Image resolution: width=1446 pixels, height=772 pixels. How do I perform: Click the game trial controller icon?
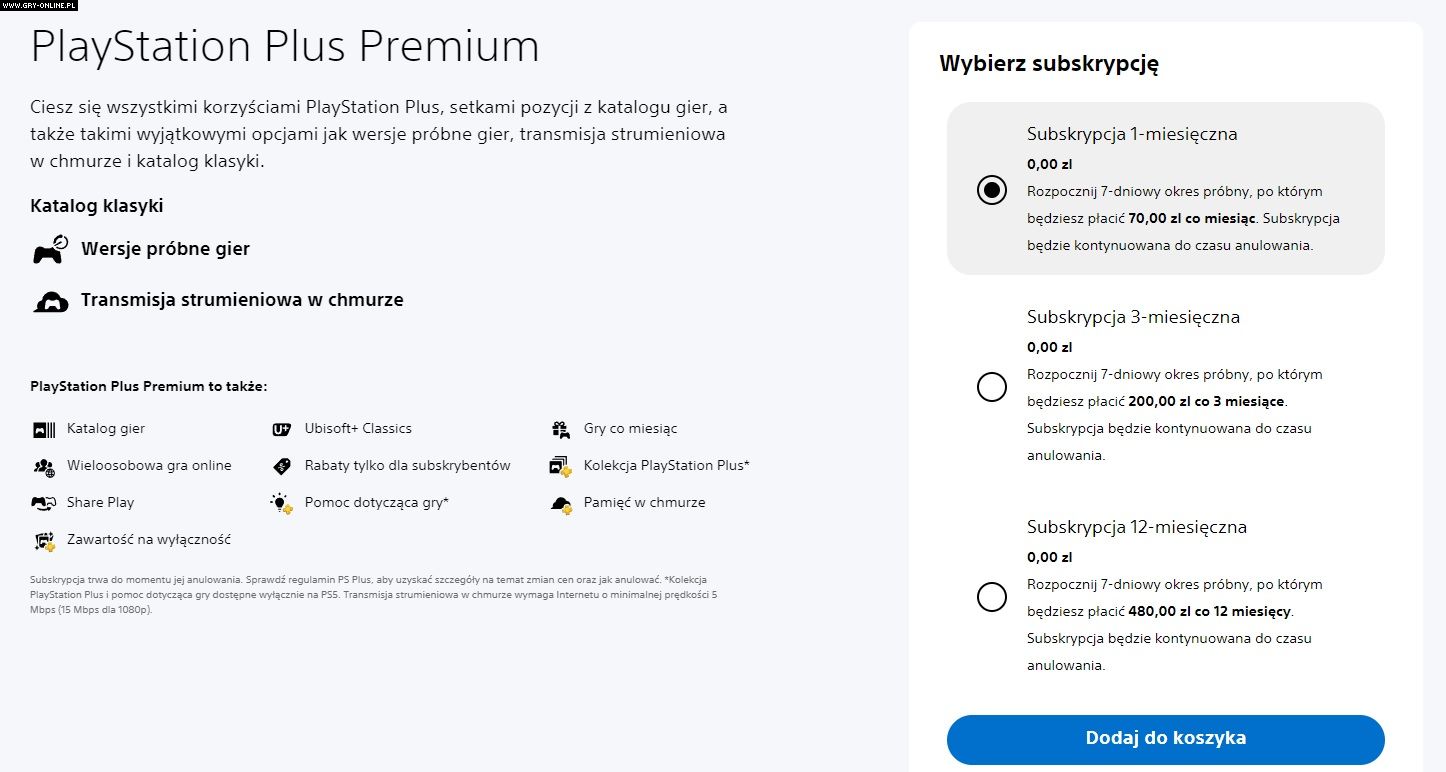click(50, 250)
